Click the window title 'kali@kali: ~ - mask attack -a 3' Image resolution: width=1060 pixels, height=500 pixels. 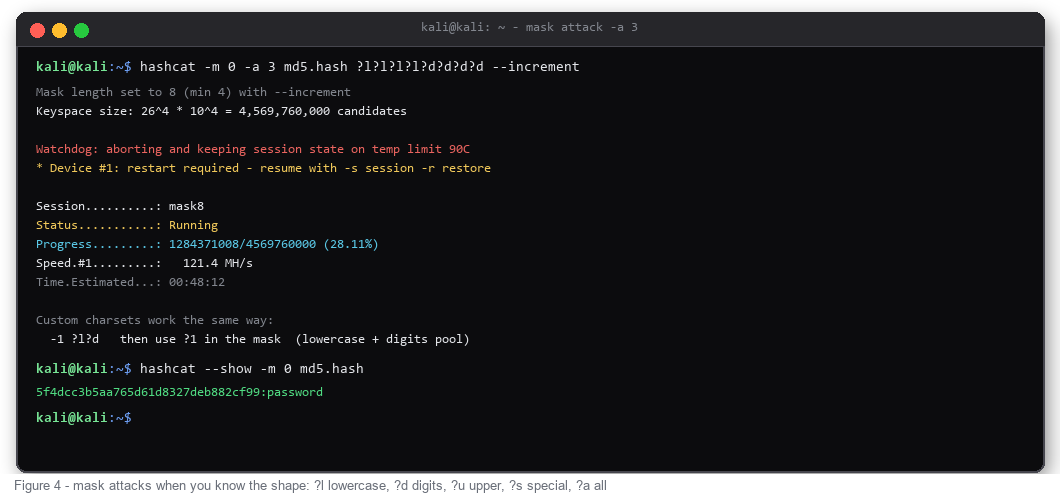pyautogui.click(x=529, y=27)
